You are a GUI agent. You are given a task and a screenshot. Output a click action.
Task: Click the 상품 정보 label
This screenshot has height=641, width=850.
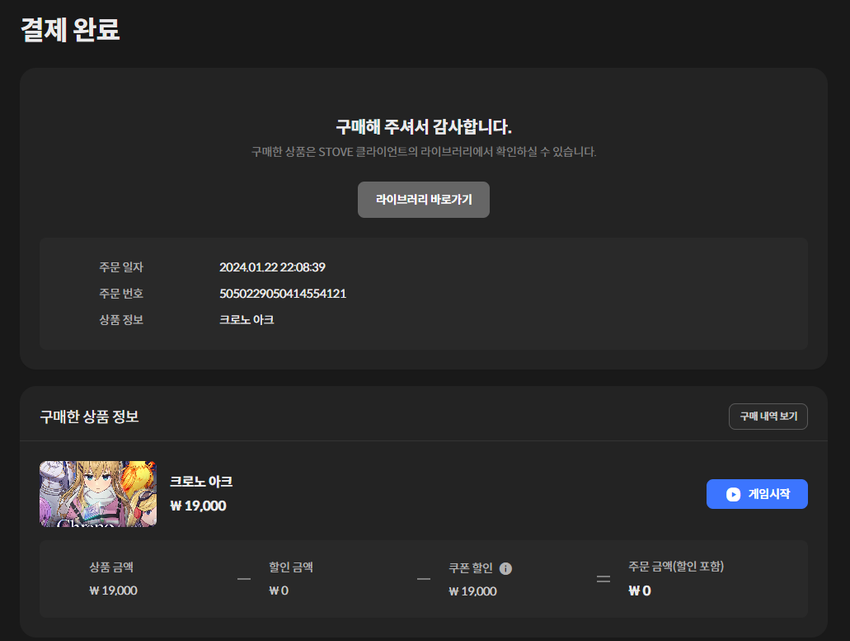click(x=121, y=319)
